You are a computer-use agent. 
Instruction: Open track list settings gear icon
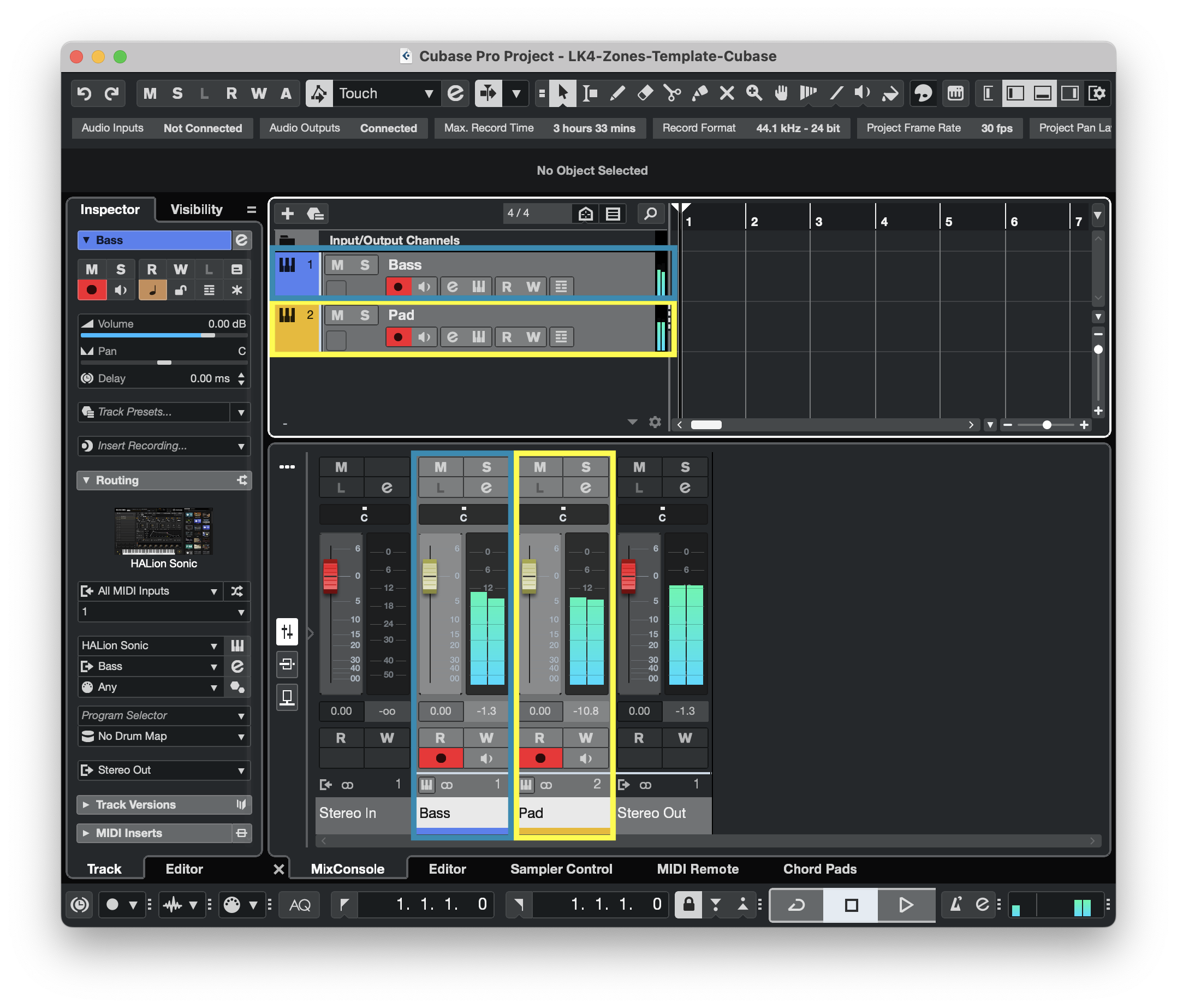[x=655, y=422]
